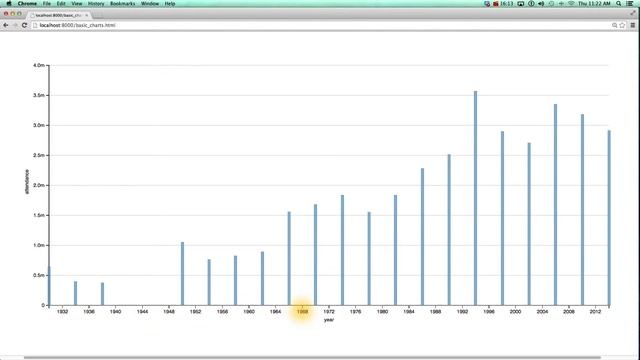Click the forward navigation arrow

tap(15, 25)
